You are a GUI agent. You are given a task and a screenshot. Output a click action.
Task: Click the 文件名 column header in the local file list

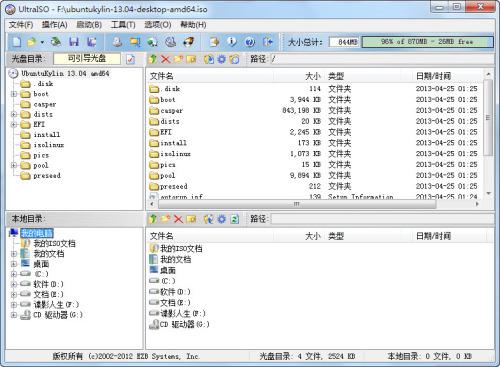click(210, 236)
